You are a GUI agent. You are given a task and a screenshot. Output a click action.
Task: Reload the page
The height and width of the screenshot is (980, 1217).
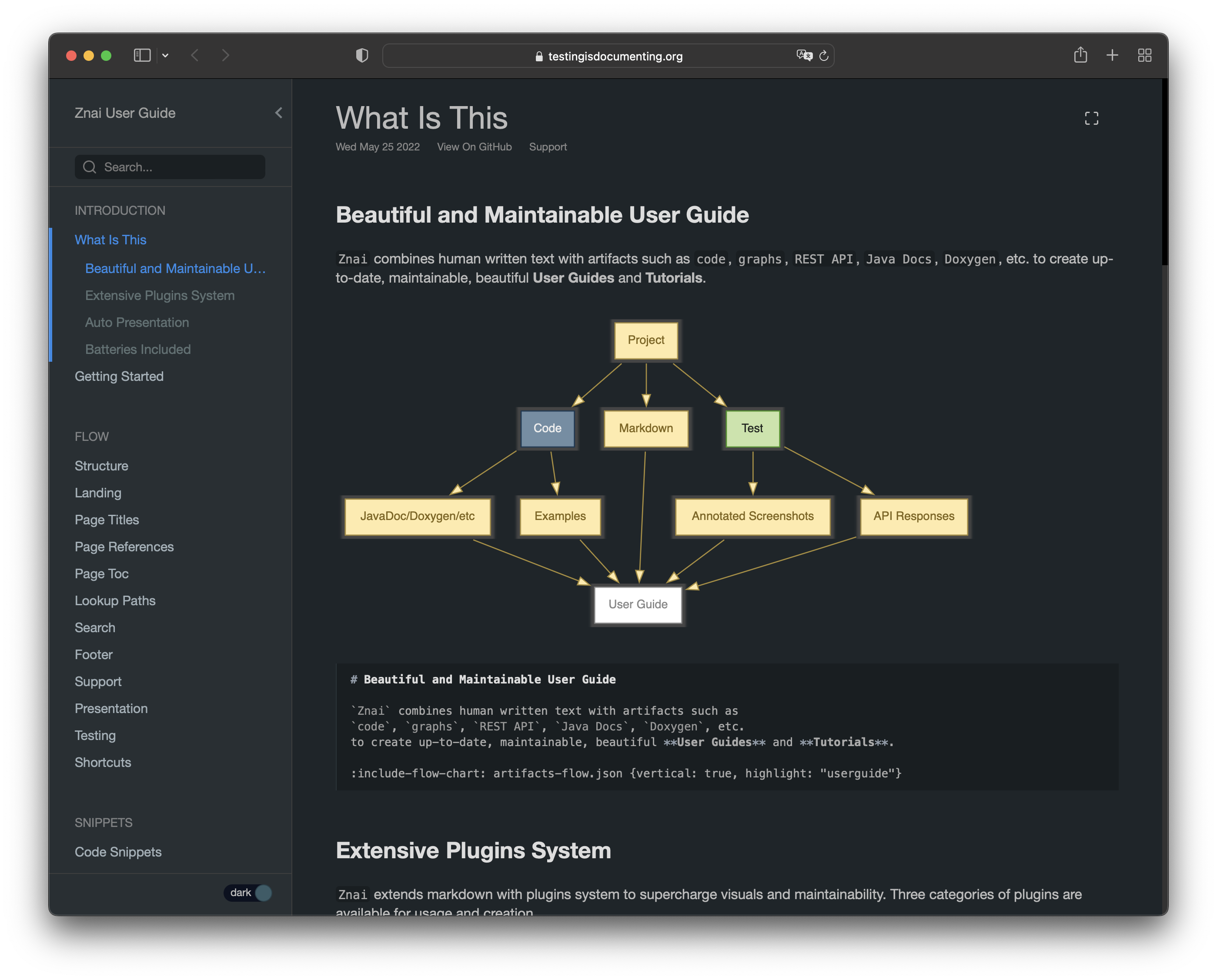824,55
